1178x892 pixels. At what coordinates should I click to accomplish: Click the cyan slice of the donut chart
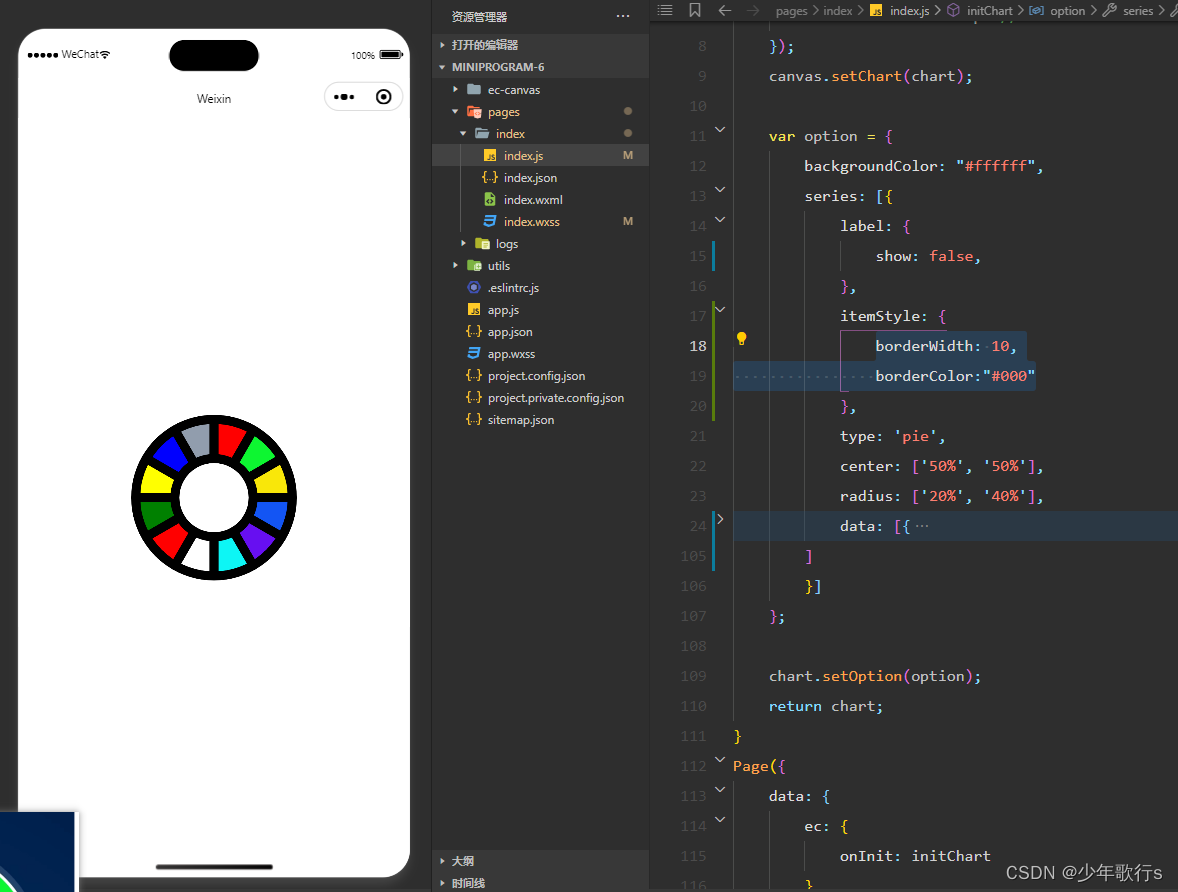coord(231,555)
